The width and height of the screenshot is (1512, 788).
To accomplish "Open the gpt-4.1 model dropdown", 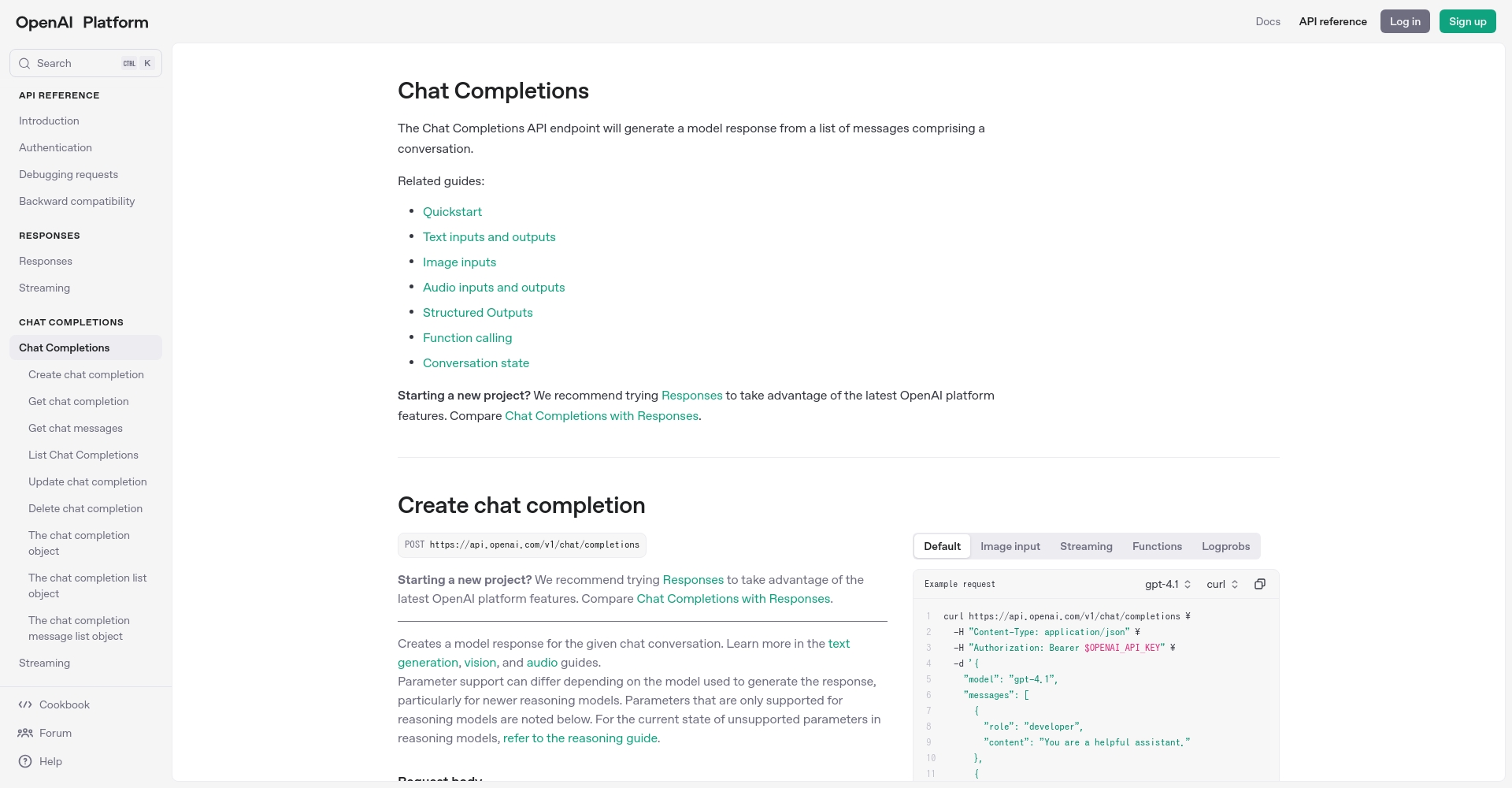I will point(1168,584).
